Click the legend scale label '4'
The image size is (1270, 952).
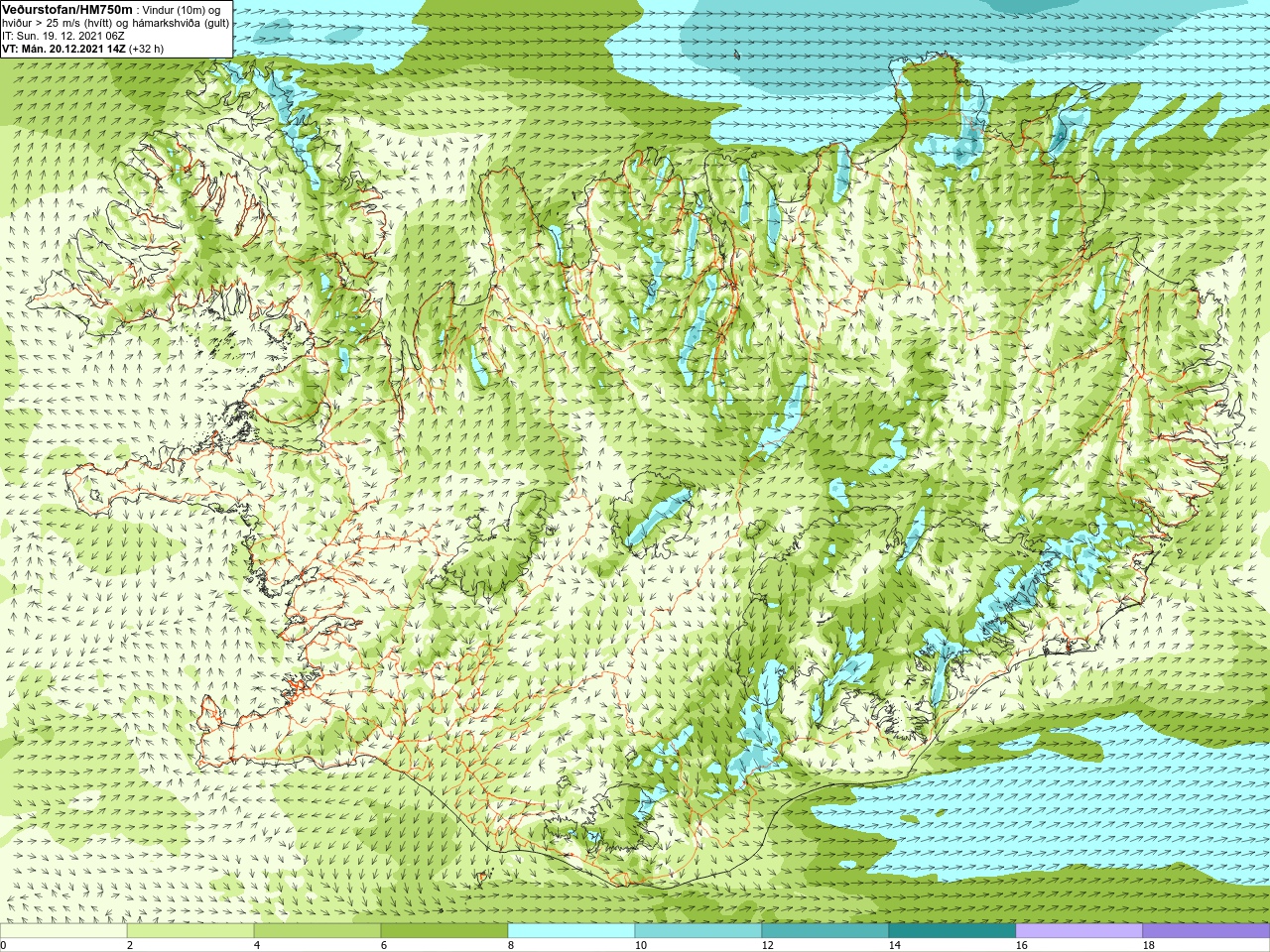click(257, 945)
